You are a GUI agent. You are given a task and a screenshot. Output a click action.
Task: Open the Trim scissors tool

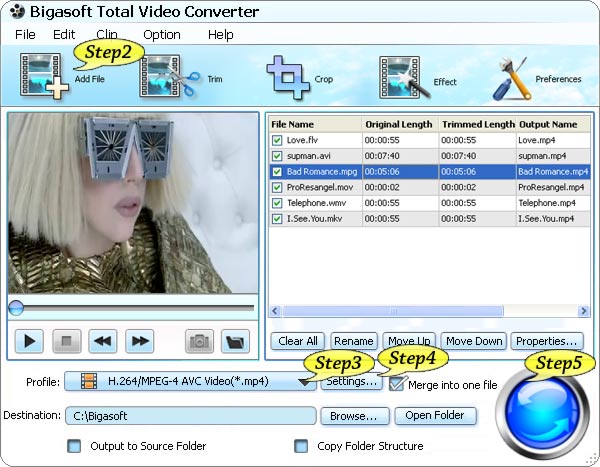click(x=170, y=76)
